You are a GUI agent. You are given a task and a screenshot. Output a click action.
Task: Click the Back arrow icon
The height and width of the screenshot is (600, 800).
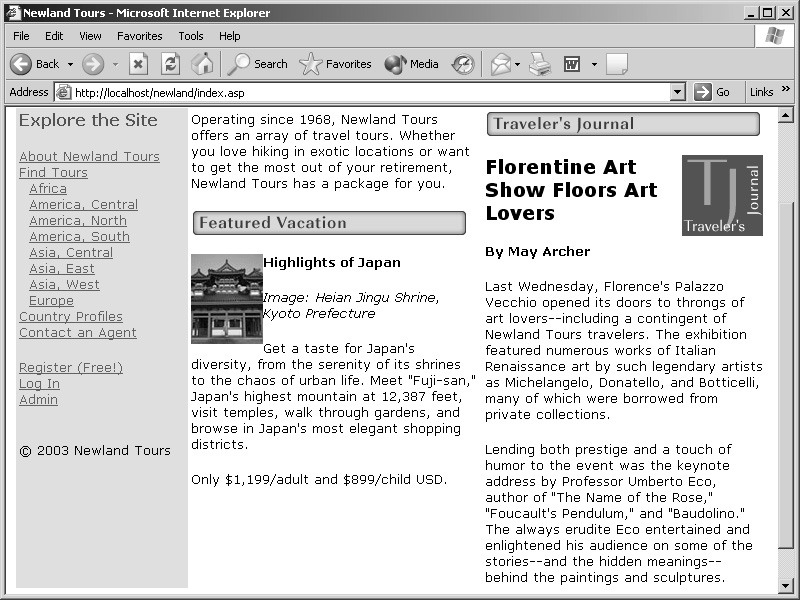tap(21, 64)
